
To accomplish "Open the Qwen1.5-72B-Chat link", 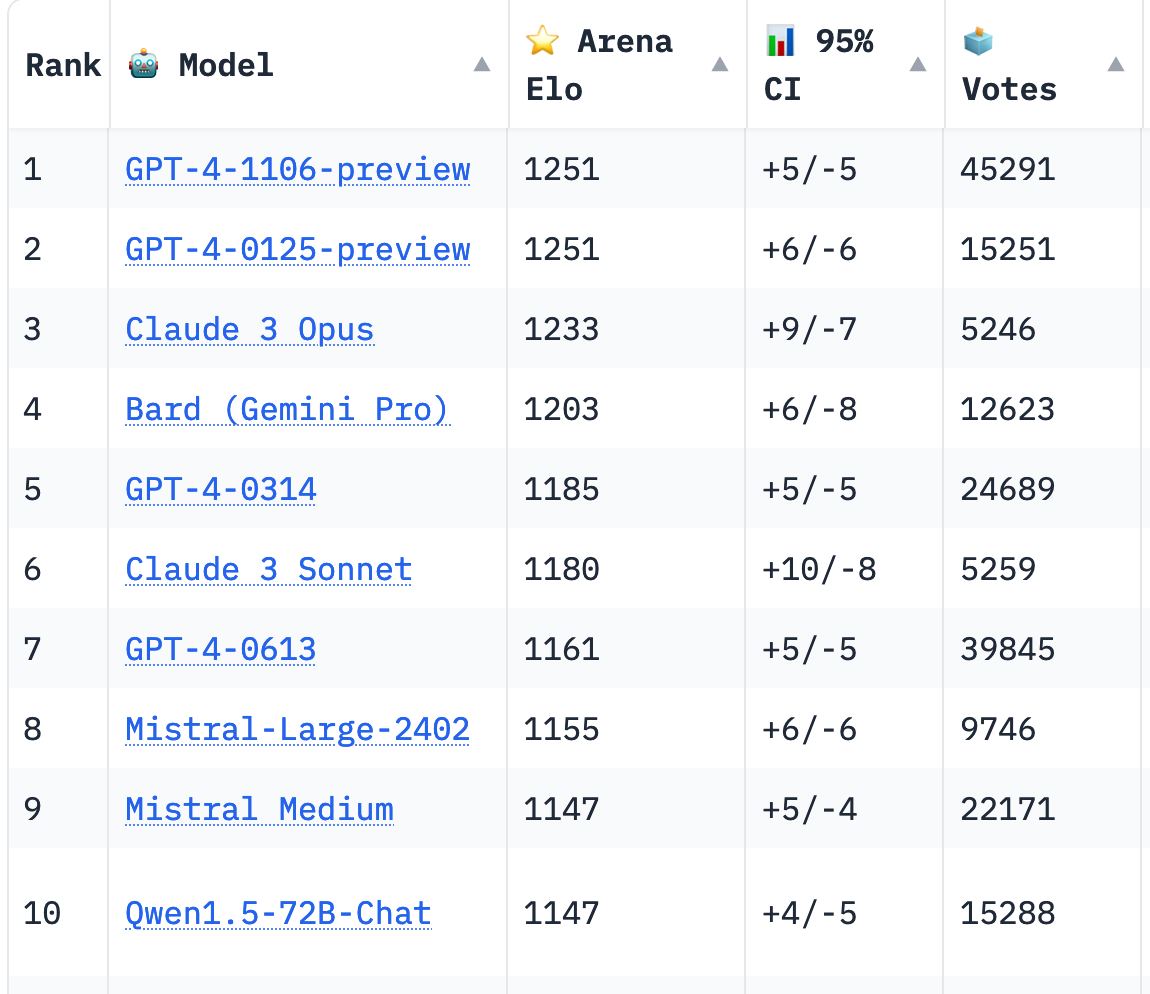I will [279, 913].
